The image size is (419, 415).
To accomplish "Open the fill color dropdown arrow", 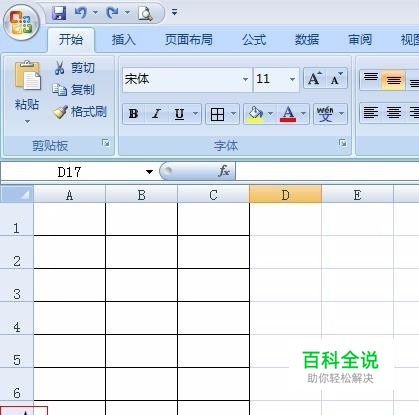I will 271,114.
